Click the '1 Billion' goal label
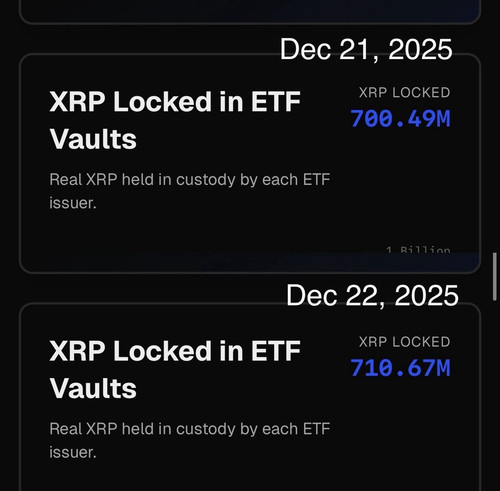The image size is (500, 491). 418,249
